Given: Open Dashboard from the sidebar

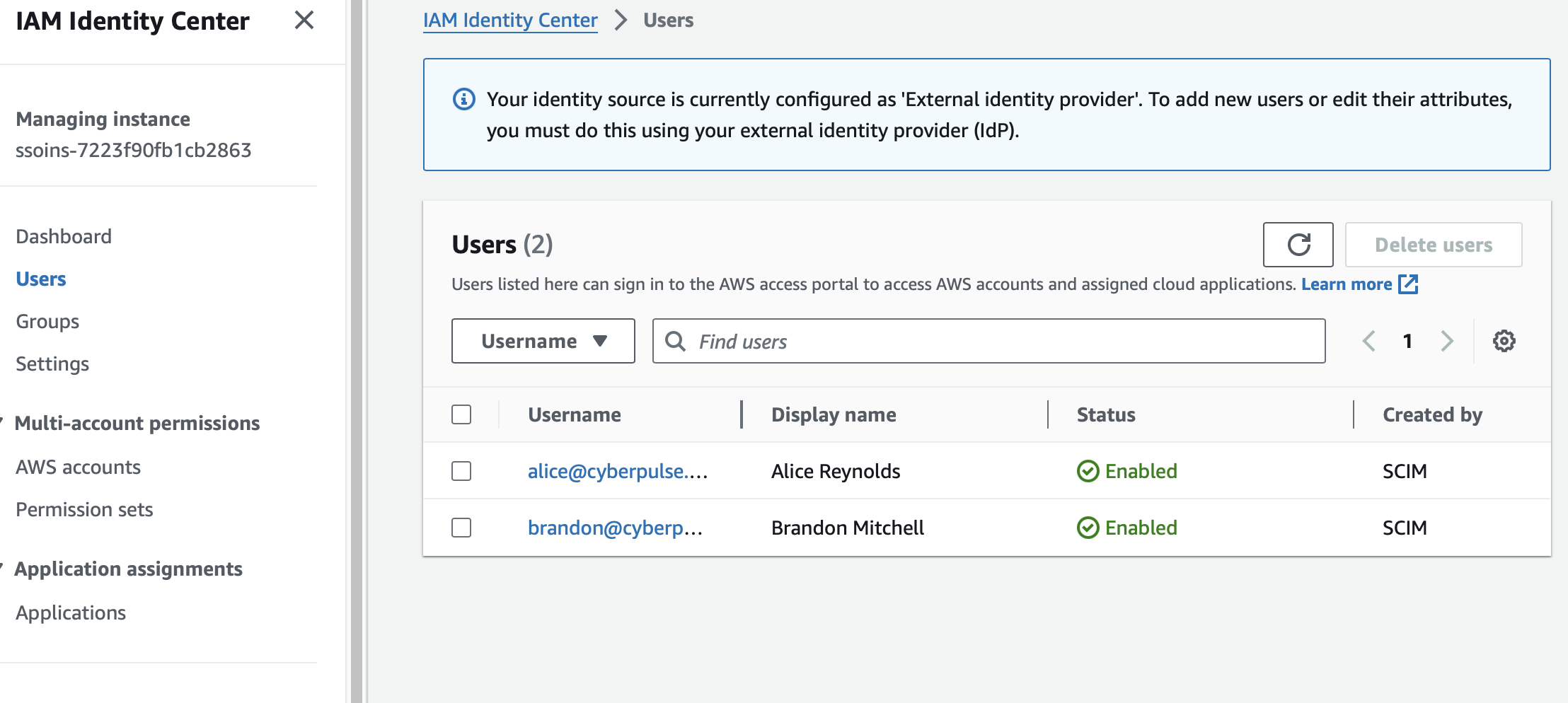Looking at the screenshot, I should [x=64, y=236].
